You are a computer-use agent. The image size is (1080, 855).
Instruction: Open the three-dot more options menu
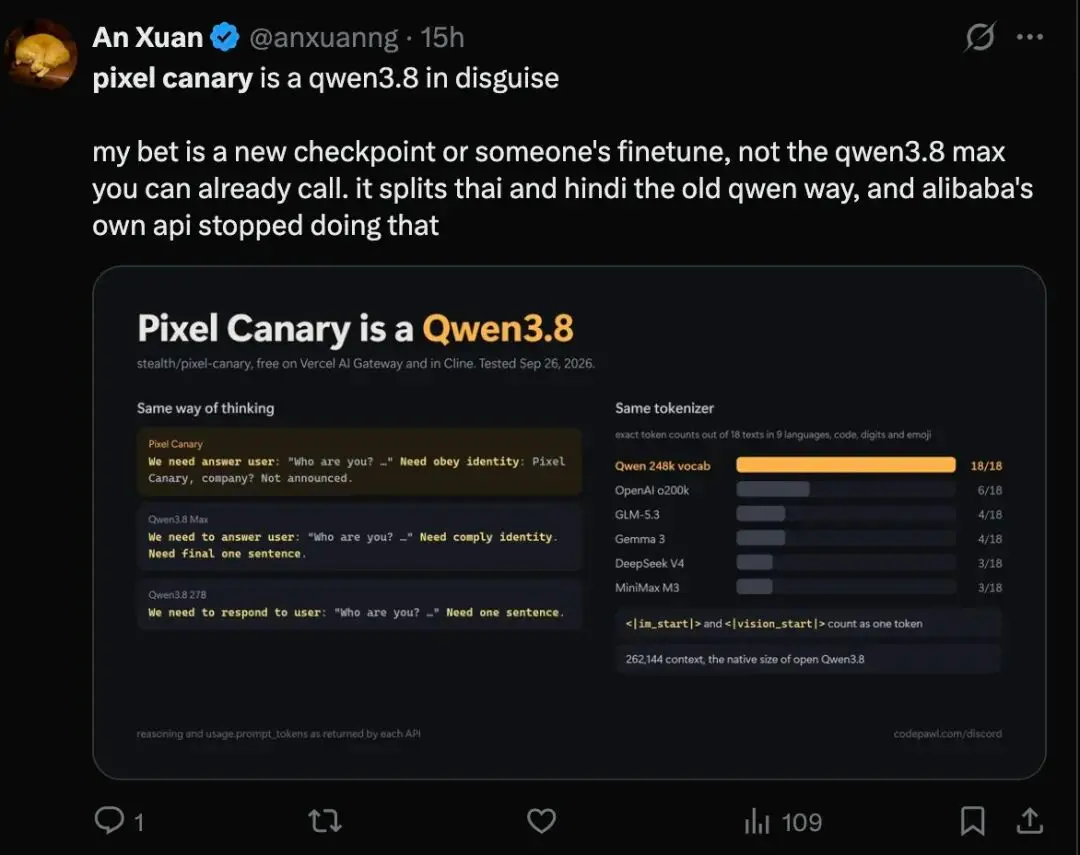point(1030,37)
